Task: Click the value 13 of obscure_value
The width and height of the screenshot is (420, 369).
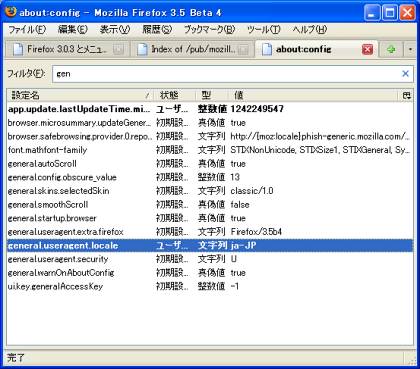Action: [235, 177]
